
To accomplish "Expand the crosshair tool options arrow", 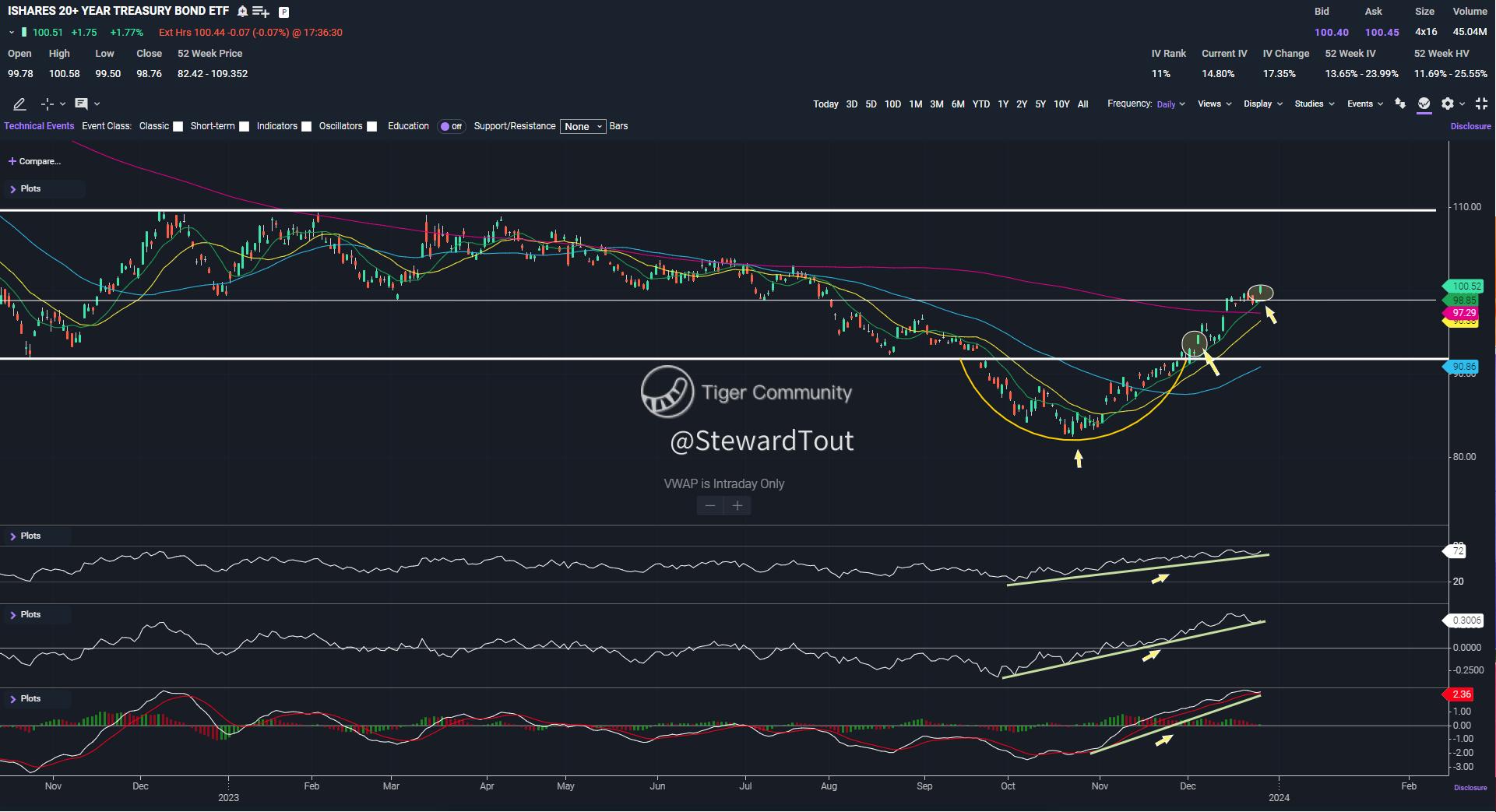I will (63, 104).
